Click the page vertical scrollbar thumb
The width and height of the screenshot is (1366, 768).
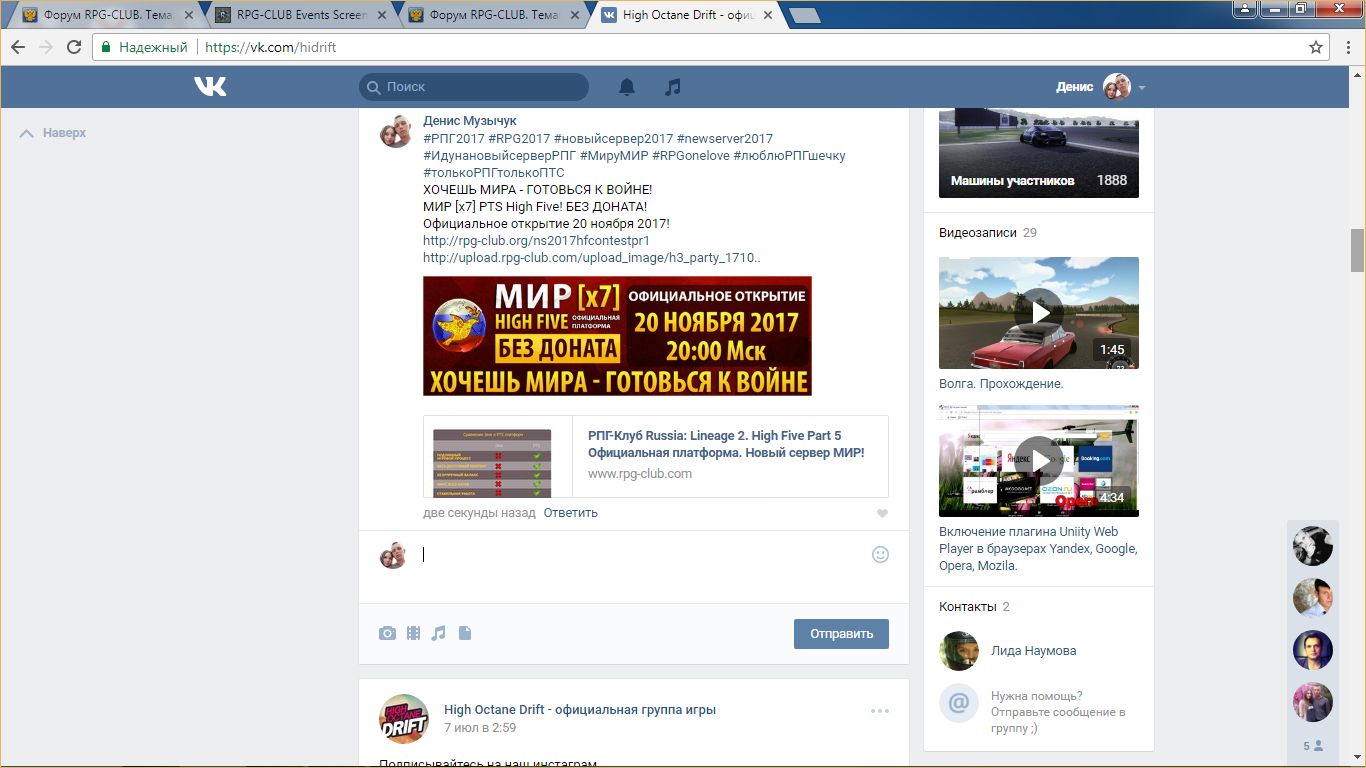click(x=1357, y=250)
